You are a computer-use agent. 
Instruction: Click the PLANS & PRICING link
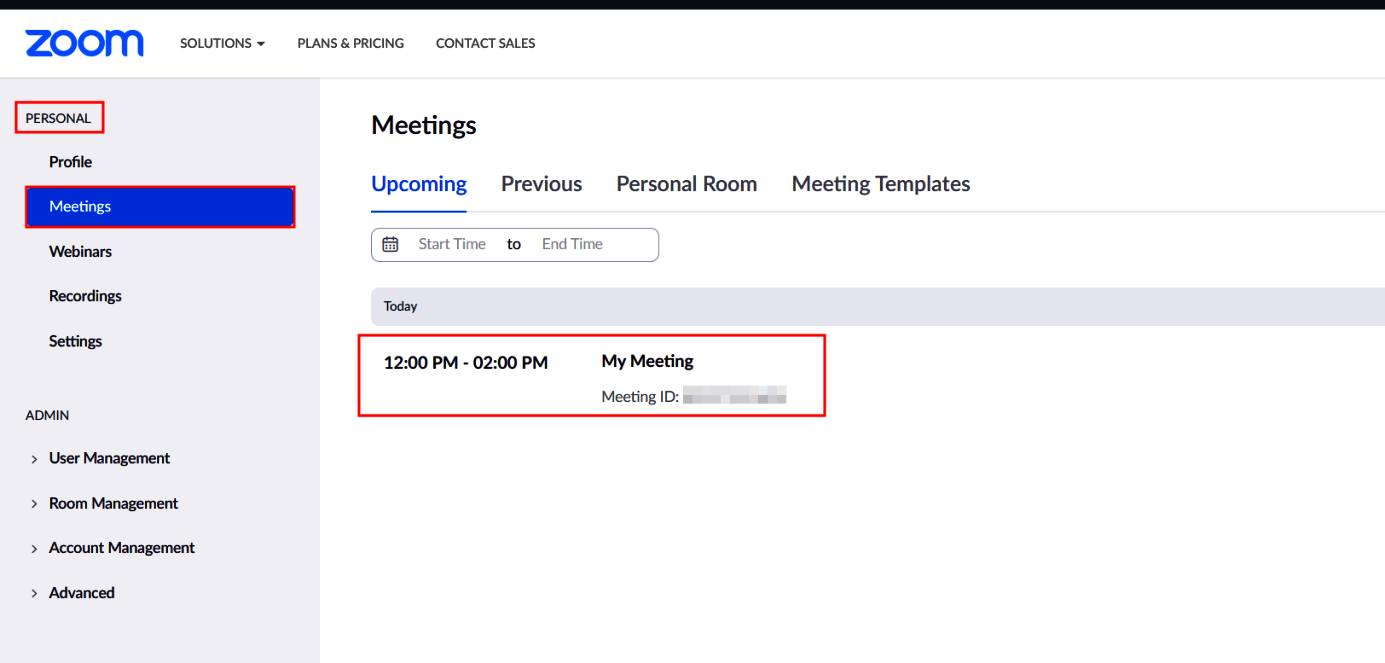click(x=350, y=43)
